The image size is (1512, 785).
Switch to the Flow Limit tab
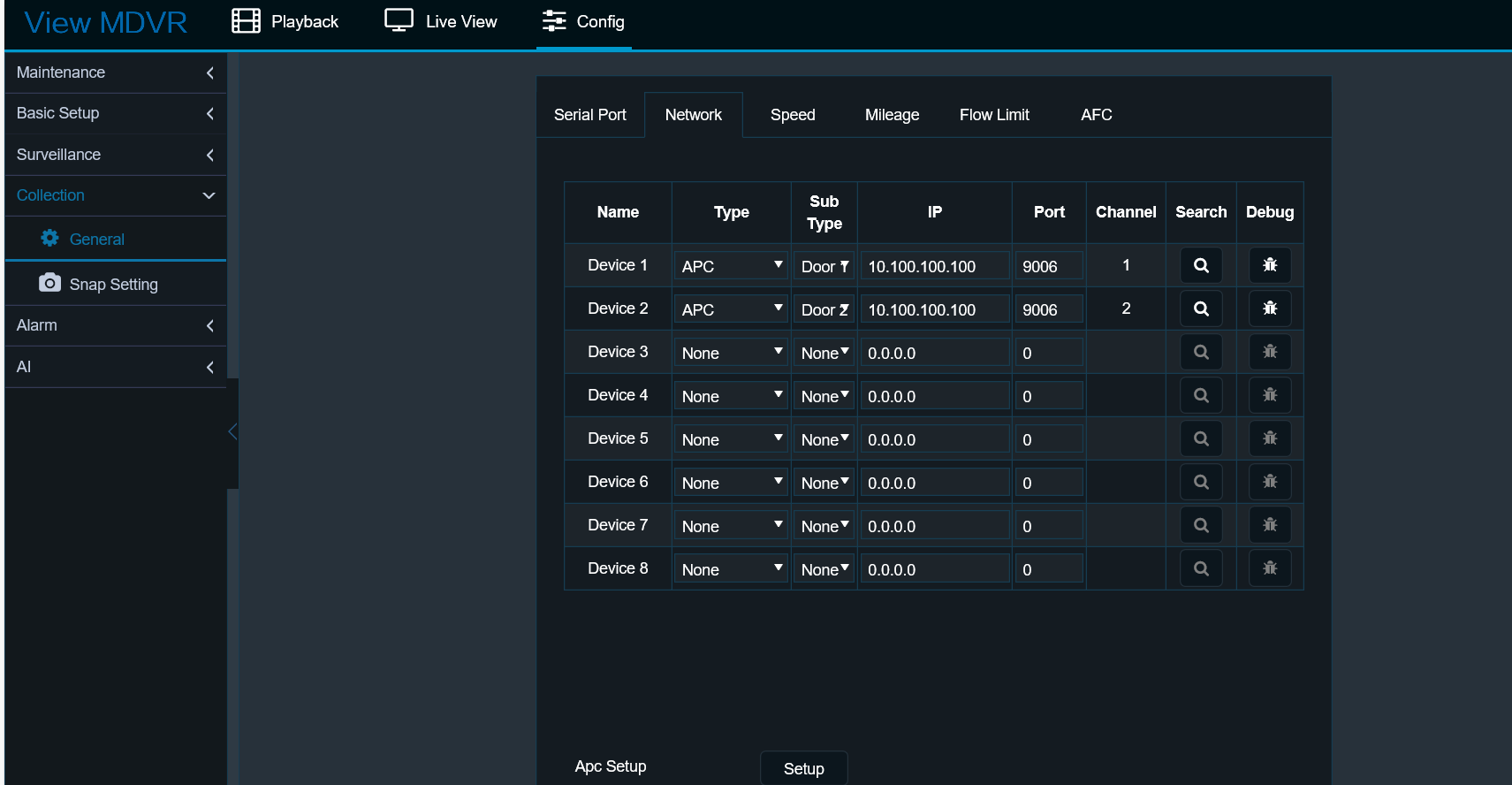coord(994,115)
